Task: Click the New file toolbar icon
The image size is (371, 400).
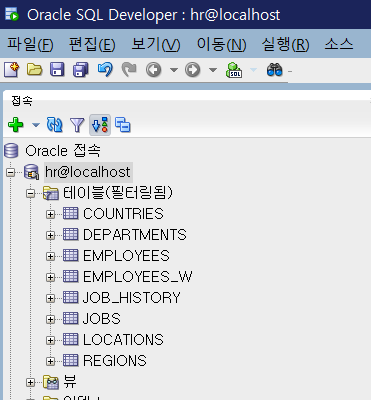Action: click(11, 70)
